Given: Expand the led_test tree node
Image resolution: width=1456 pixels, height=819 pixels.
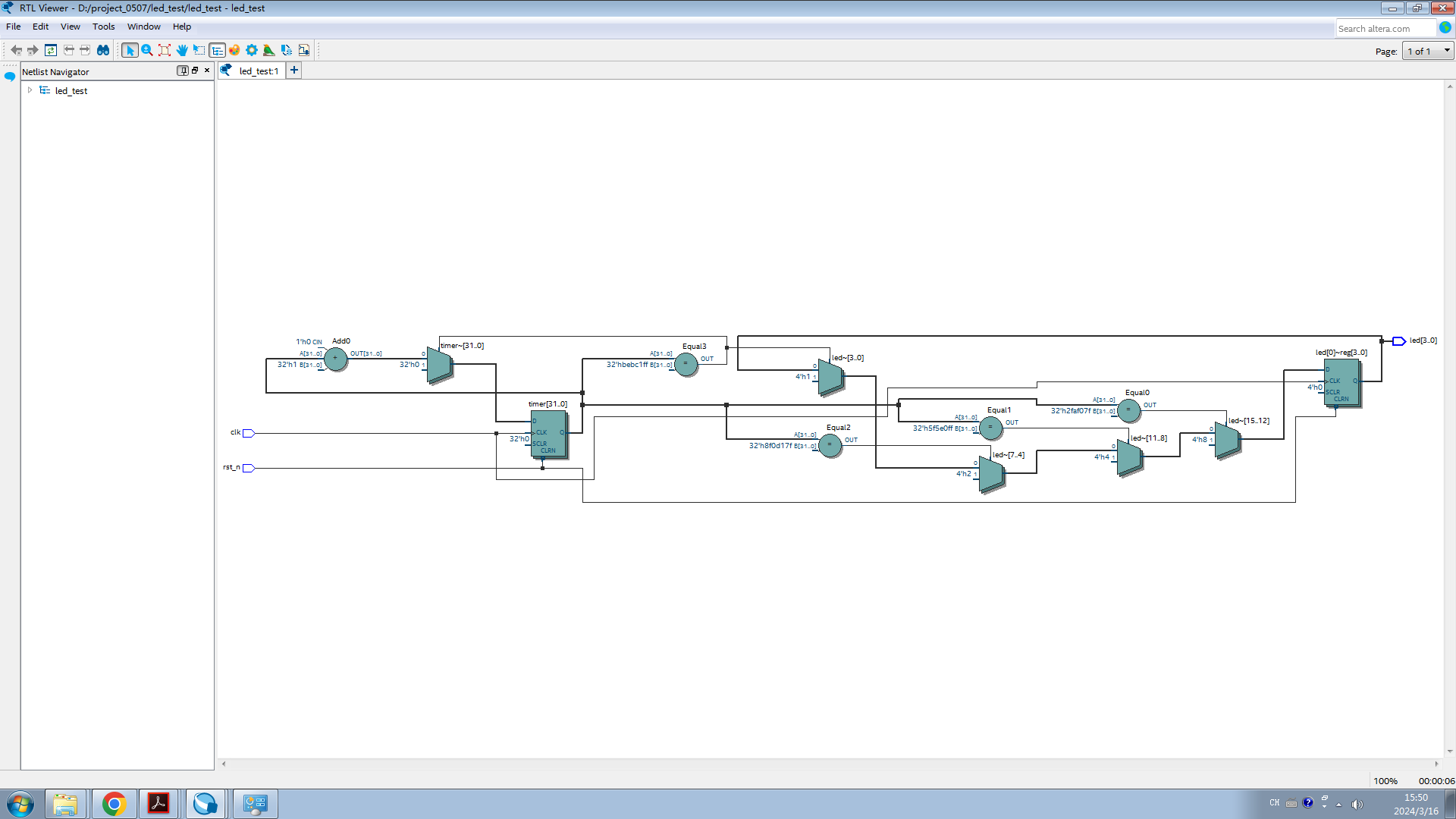Looking at the screenshot, I should [30, 90].
